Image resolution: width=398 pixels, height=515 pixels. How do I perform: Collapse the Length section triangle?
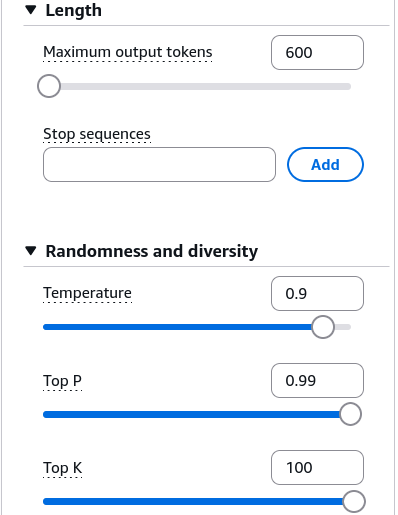pos(31,10)
